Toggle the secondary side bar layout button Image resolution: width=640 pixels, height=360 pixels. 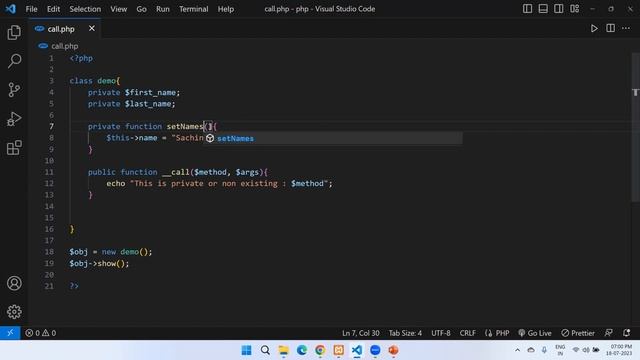(558, 9)
